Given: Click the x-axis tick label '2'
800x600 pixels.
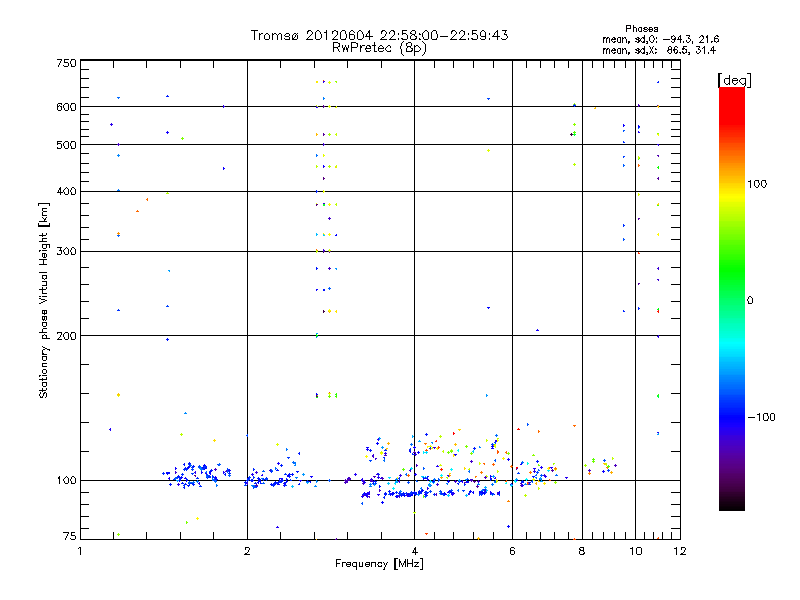Looking at the screenshot, I should (247, 551).
